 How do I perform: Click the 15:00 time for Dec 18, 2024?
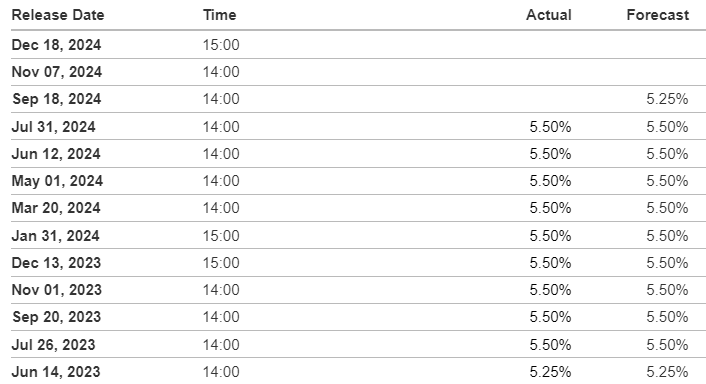coord(221,45)
